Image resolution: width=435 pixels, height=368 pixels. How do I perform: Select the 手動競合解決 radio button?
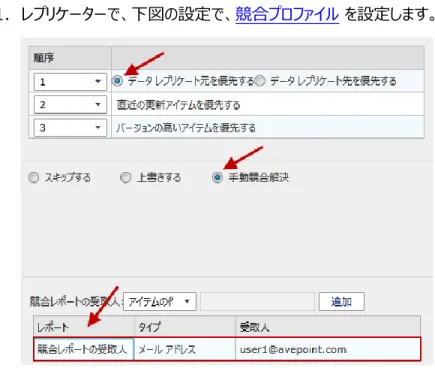pyautogui.click(x=217, y=177)
